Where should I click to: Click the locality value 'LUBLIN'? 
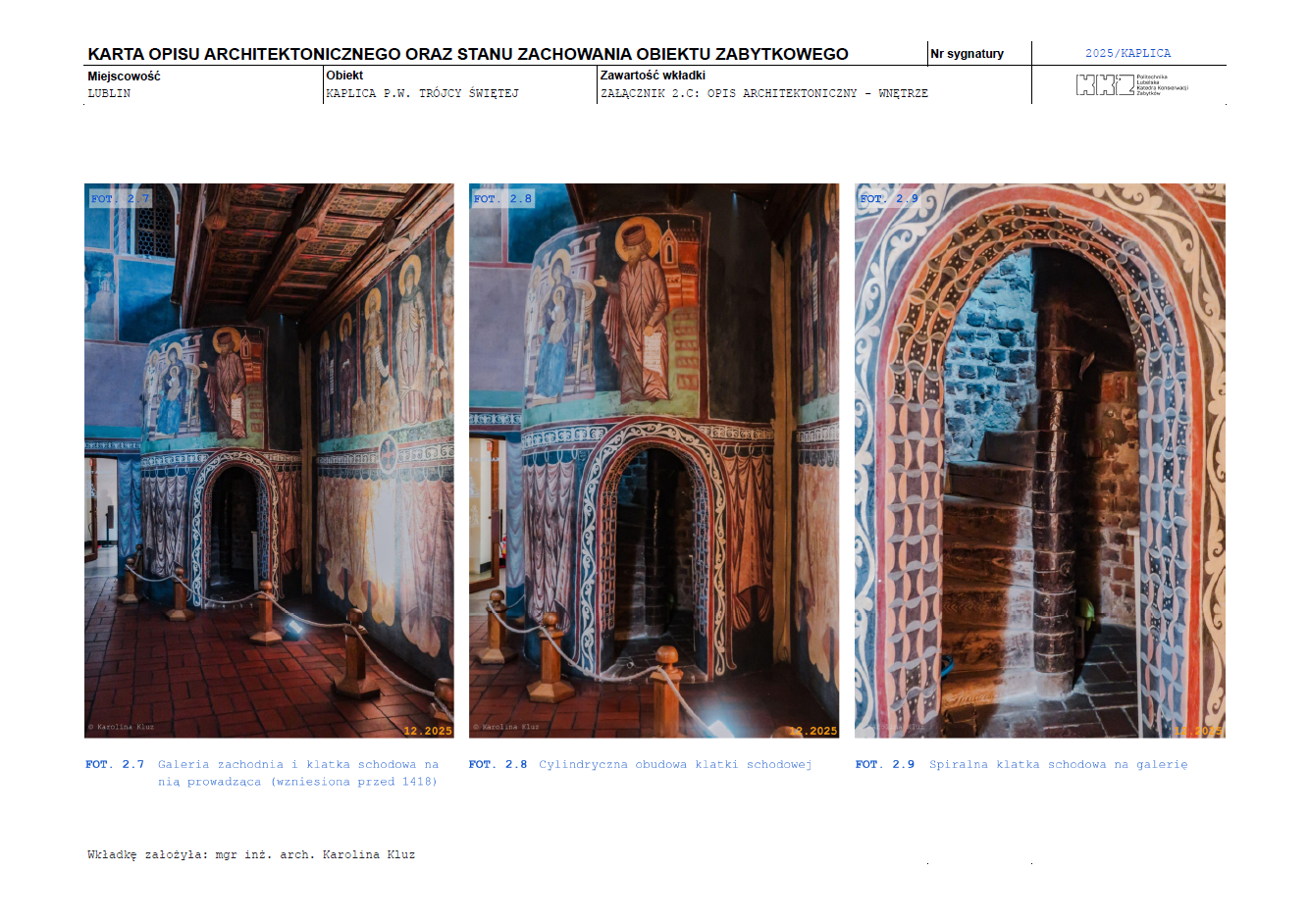coord(109,93)
